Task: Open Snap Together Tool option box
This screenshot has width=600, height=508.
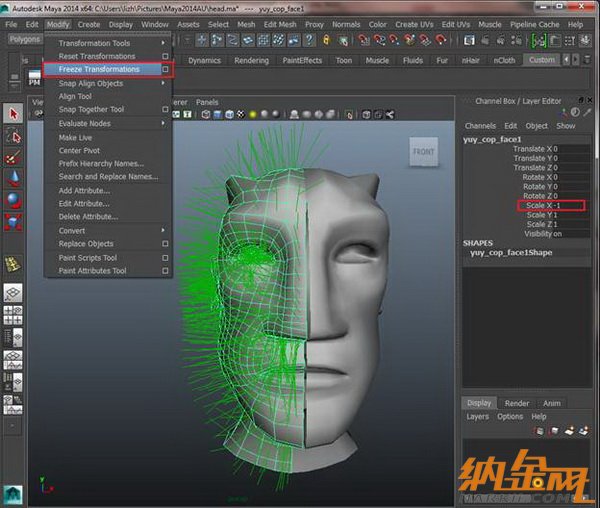Action: pyautogui.click(x=165, y=109)
